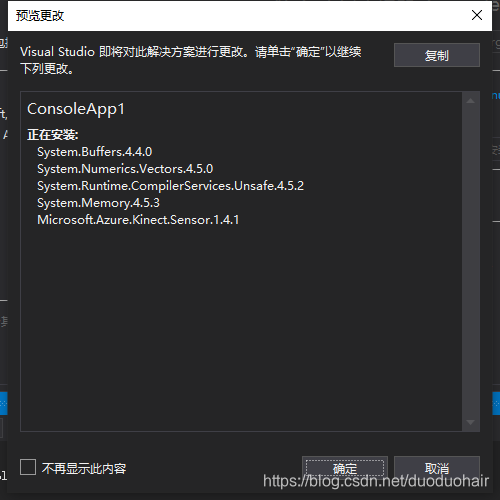Select the Microsoft.Azure.Kinect.Sensor.1.4.1 entry
Viewport: 500px width, 500px height.
click(138, 220)
